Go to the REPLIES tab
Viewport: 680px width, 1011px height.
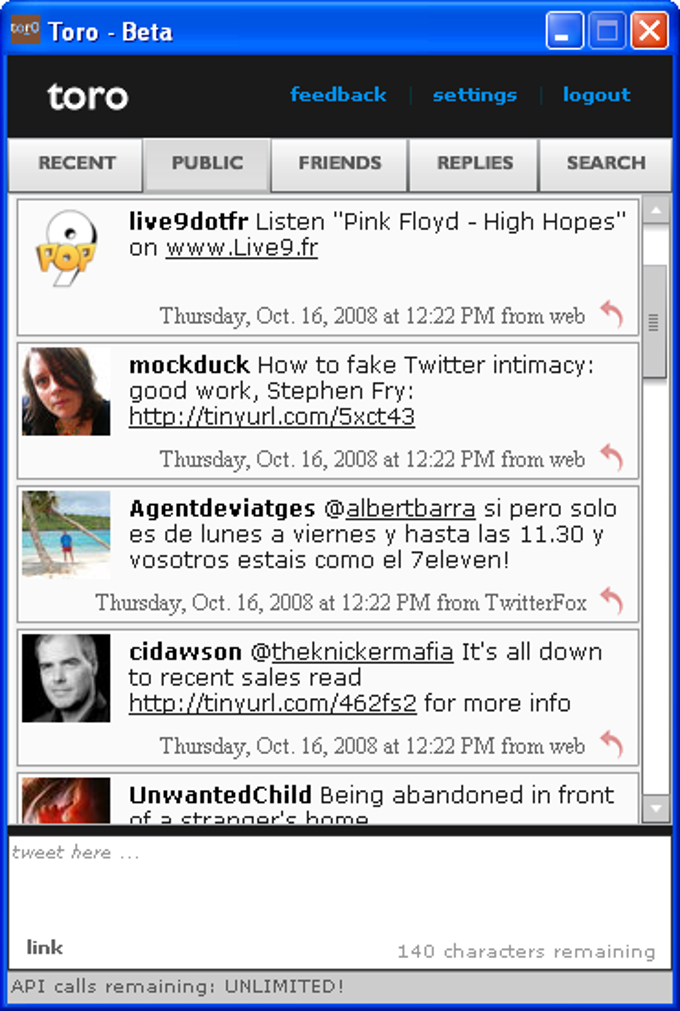click(474, 164)
